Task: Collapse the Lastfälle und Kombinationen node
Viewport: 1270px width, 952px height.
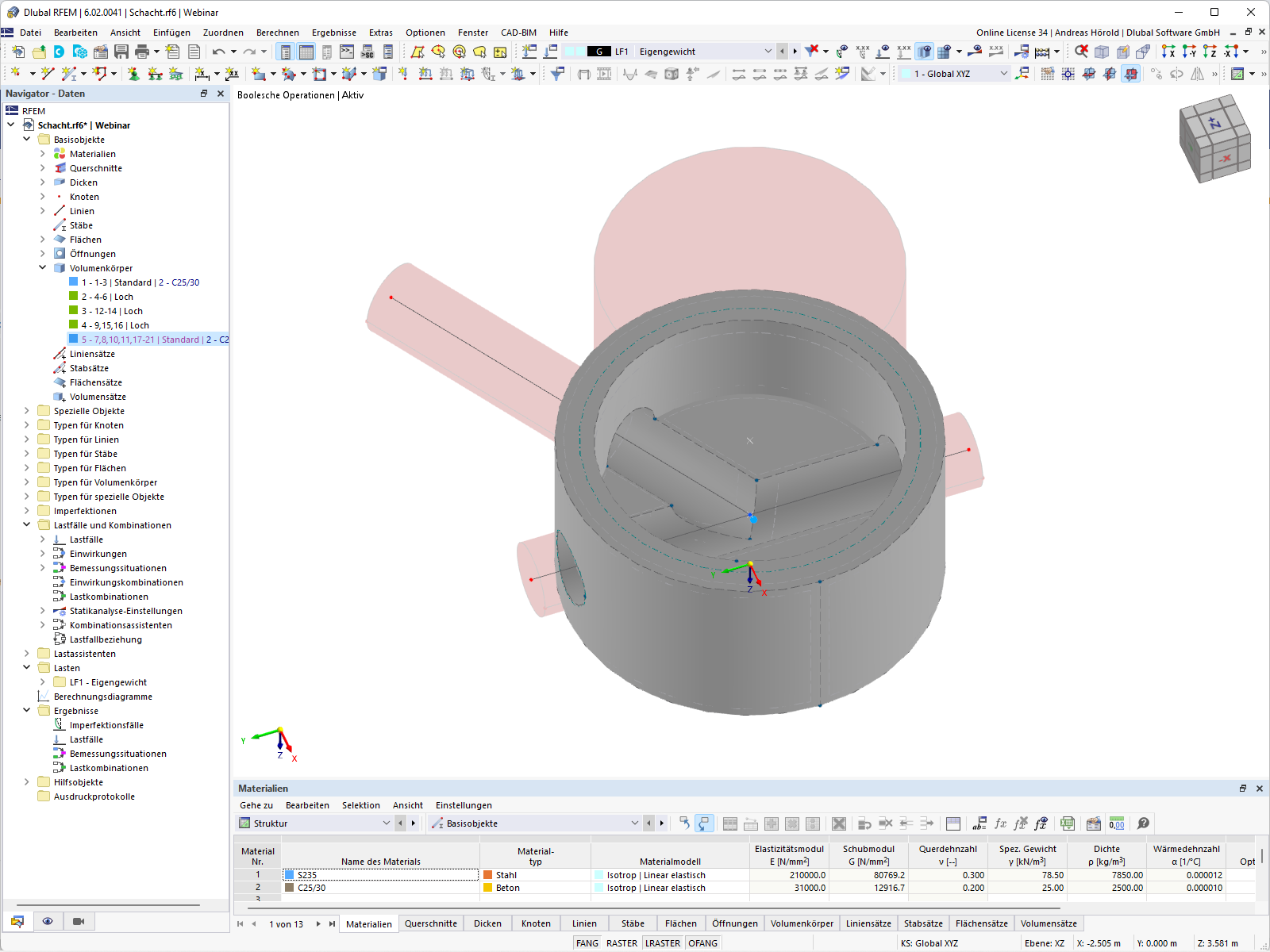Action: coord(27,525)
